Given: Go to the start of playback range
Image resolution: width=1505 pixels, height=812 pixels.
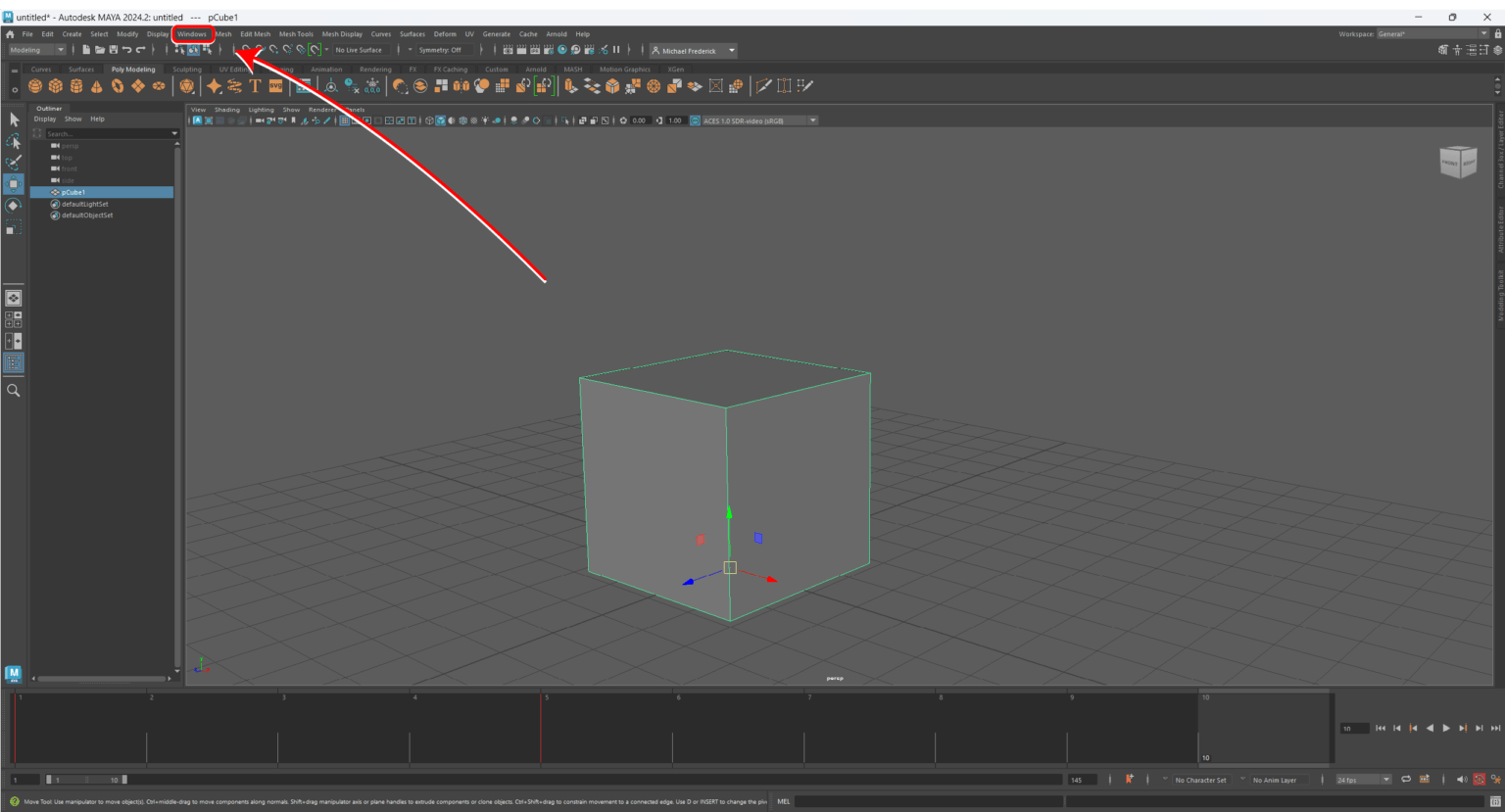Looking at the screenshot, I should [x=1381, y=728].
